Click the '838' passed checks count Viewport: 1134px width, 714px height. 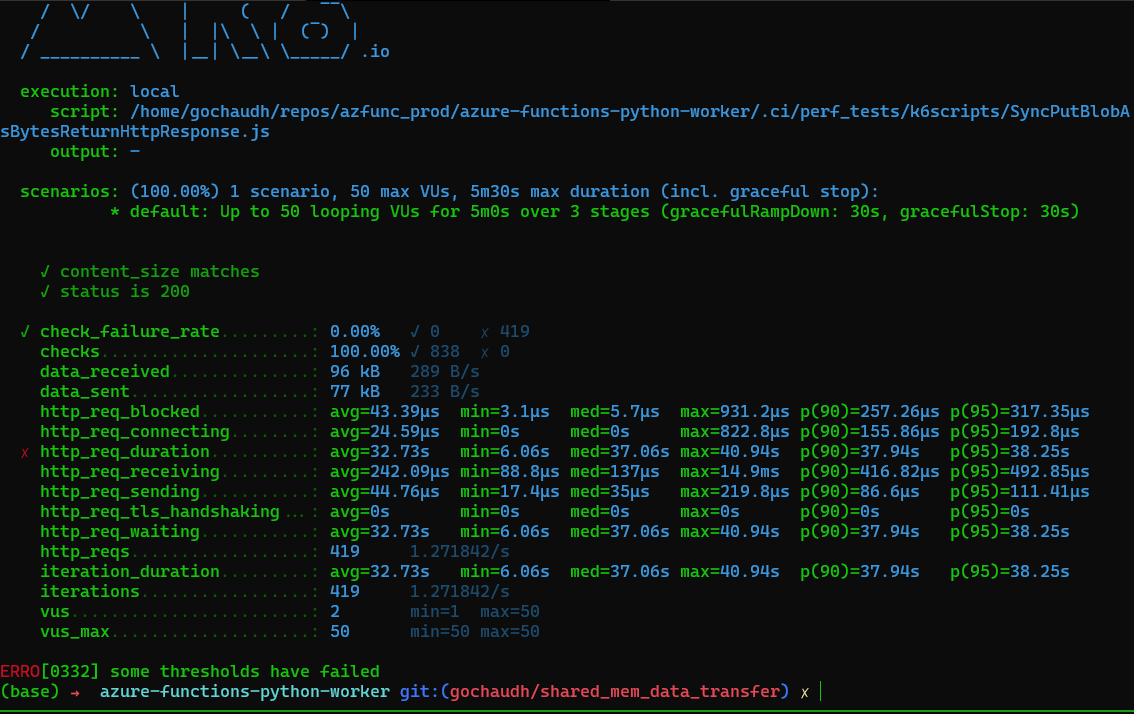(x=444, y=352)
